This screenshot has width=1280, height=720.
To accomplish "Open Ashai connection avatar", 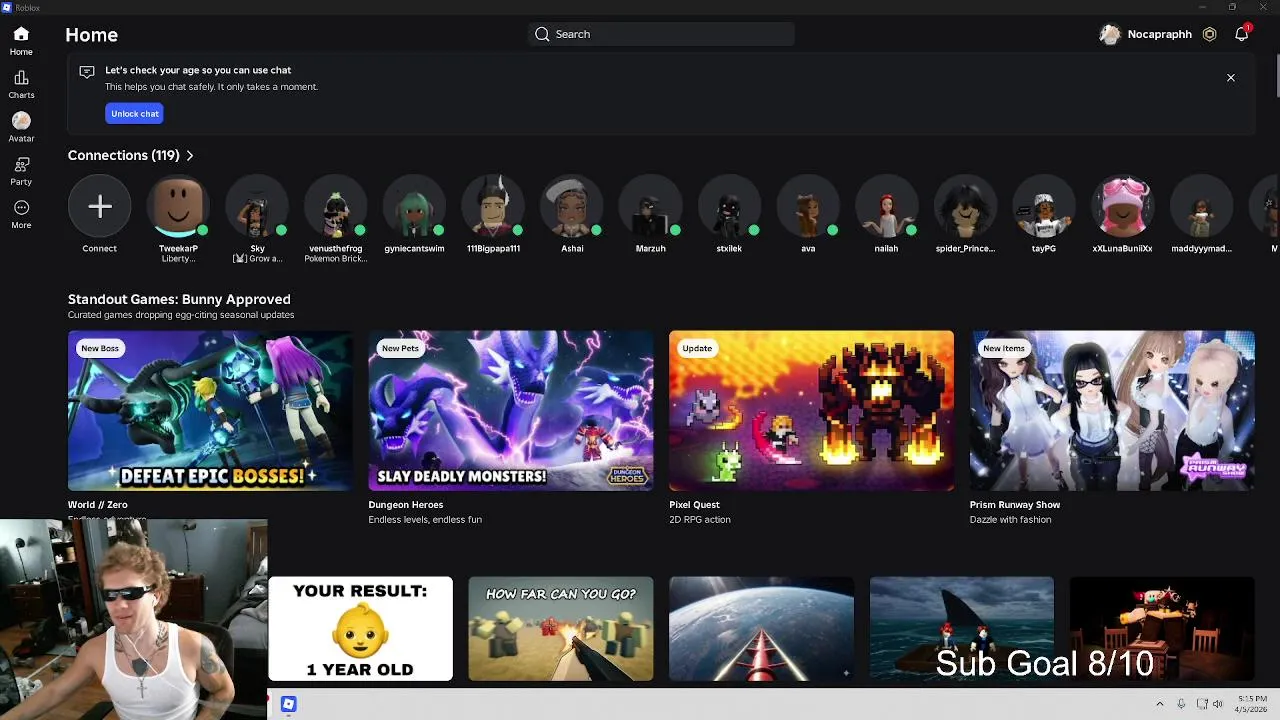I will [x=572, y=206].
